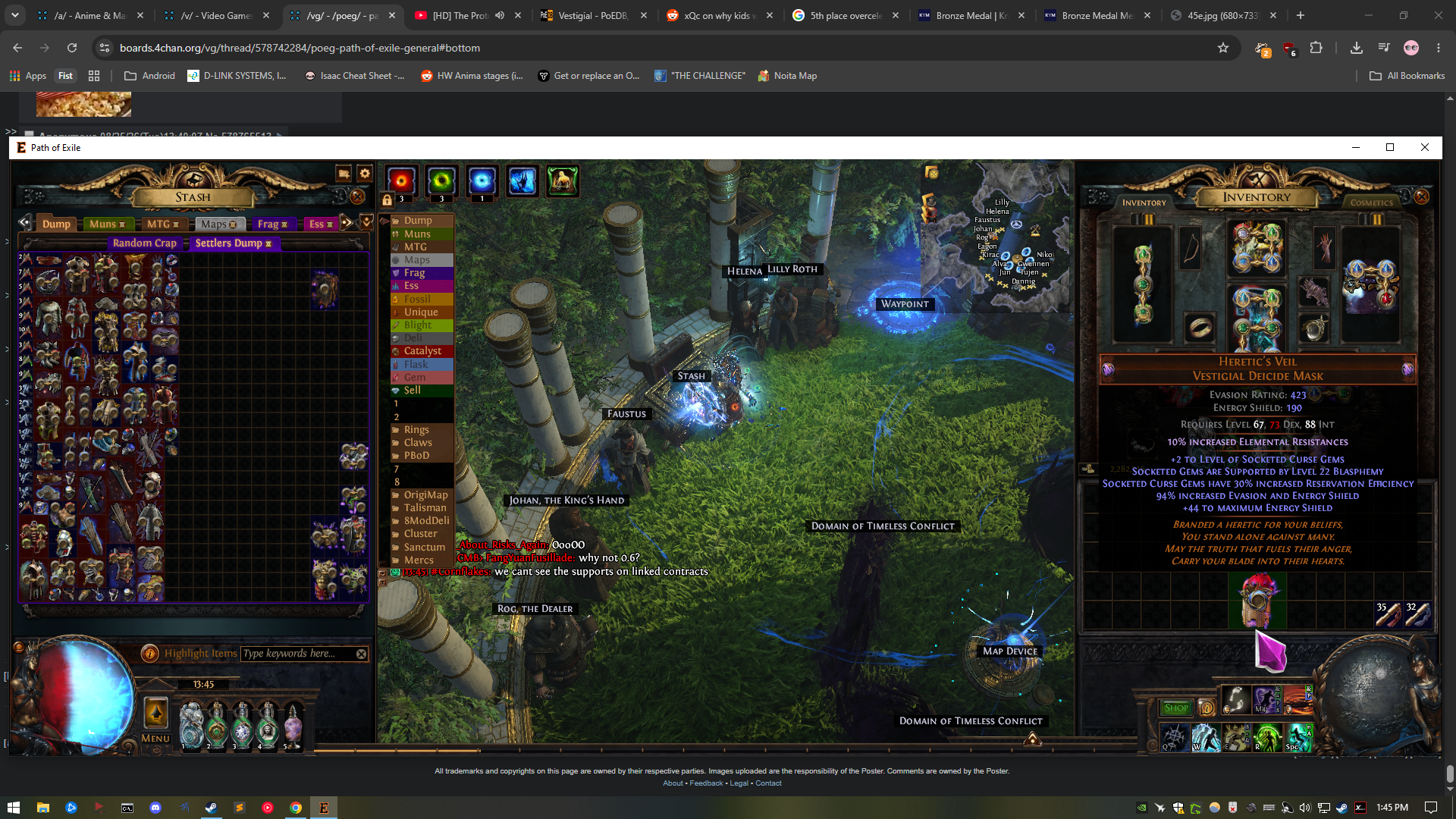Click the Map Device label
This screenshot has width=1456, height=819.
[1010, 651]
